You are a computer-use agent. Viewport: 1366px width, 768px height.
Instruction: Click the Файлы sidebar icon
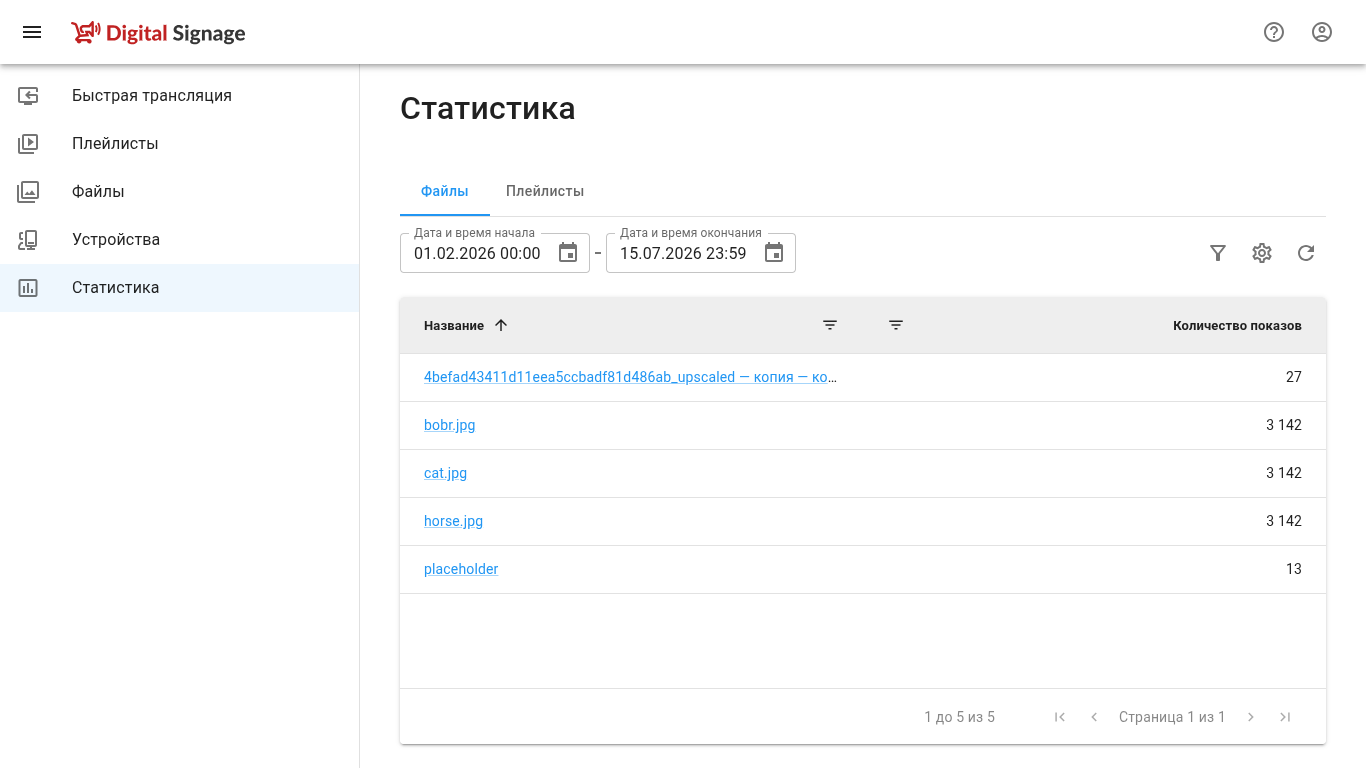point(28,192)
